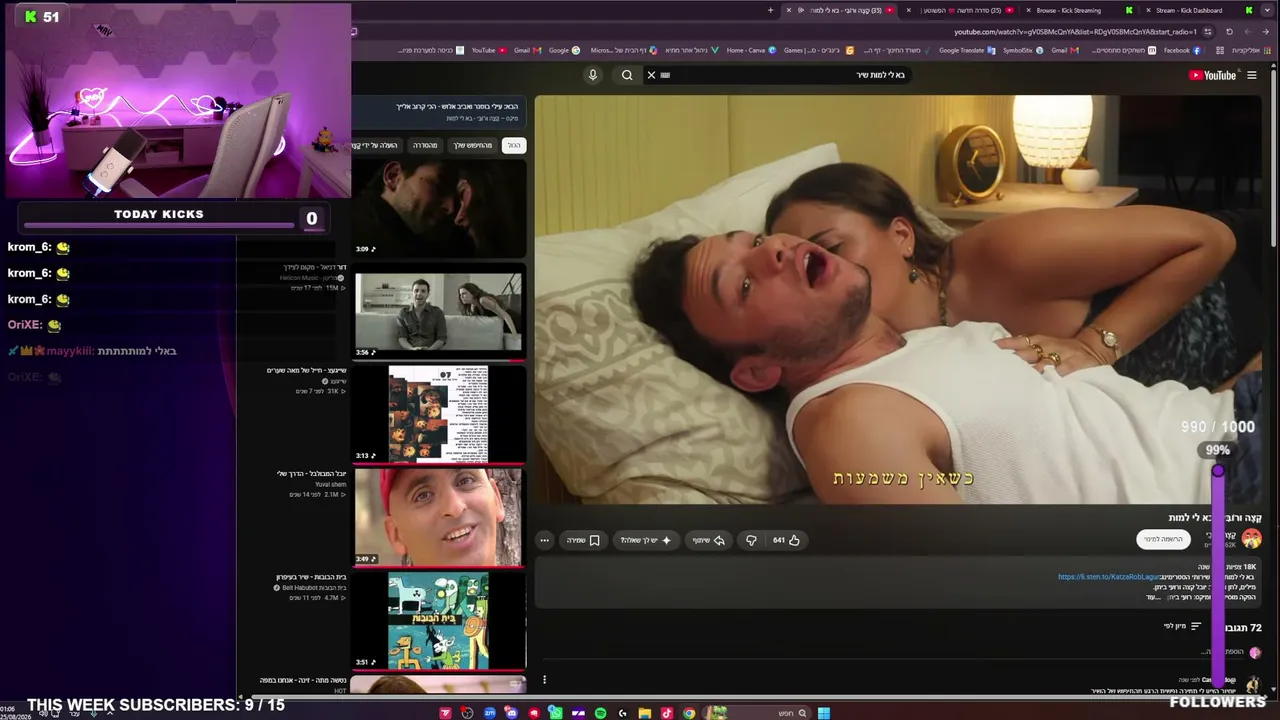Like the video with 641 likes
This screenshot has height=720, width=1280.
(787, 540)
